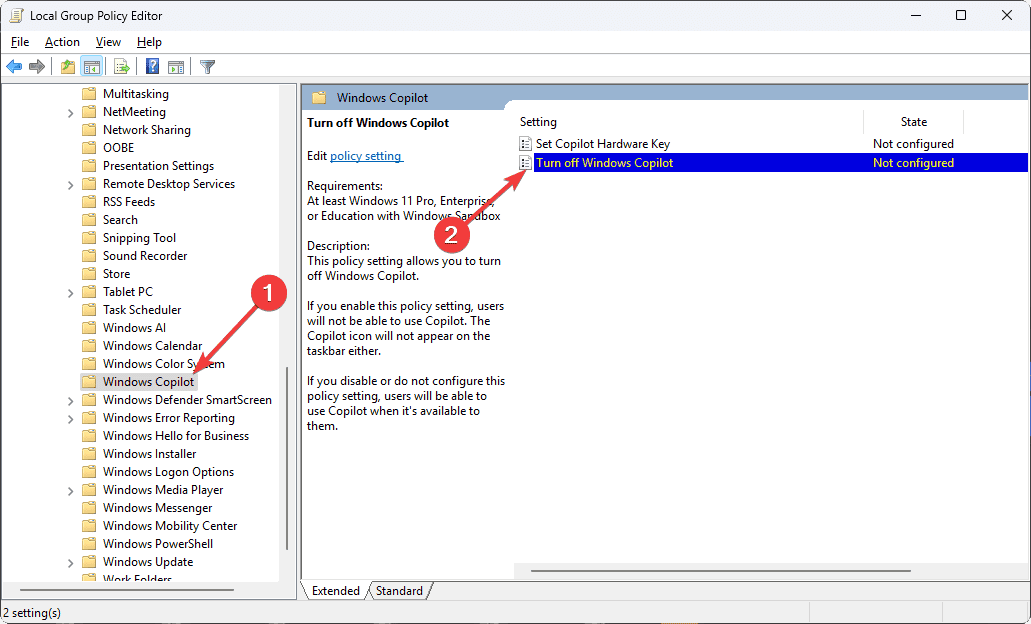Click the Store folder icon

pyautogui.click(x=89, y=274)
